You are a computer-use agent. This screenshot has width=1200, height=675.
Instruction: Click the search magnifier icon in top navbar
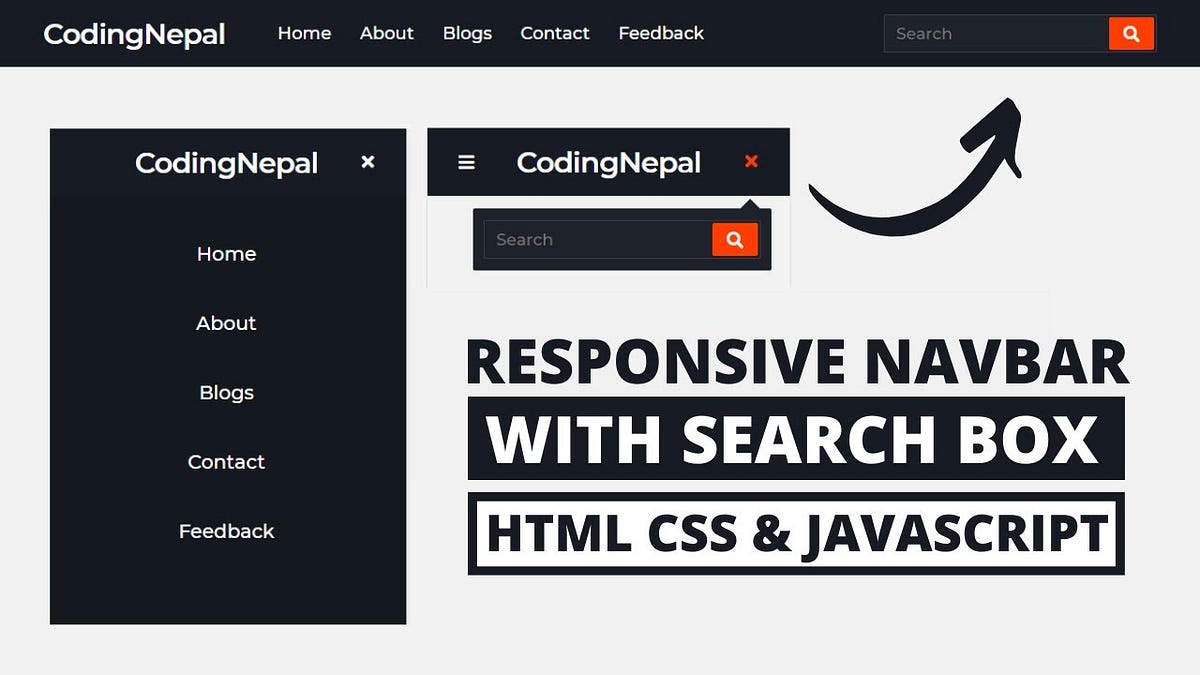tap(1131, 33)
